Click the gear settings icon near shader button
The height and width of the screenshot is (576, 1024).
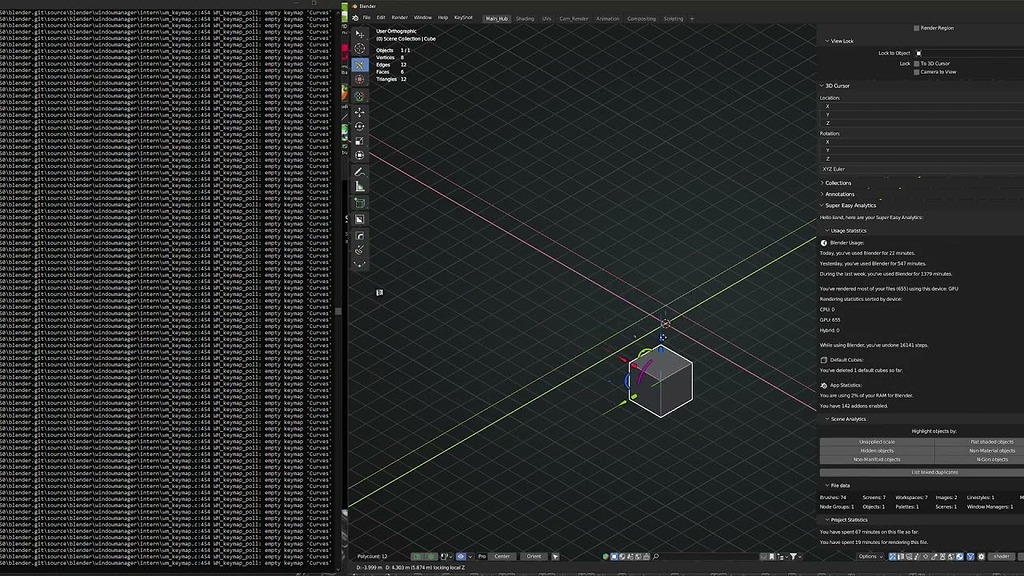point(981,556)
